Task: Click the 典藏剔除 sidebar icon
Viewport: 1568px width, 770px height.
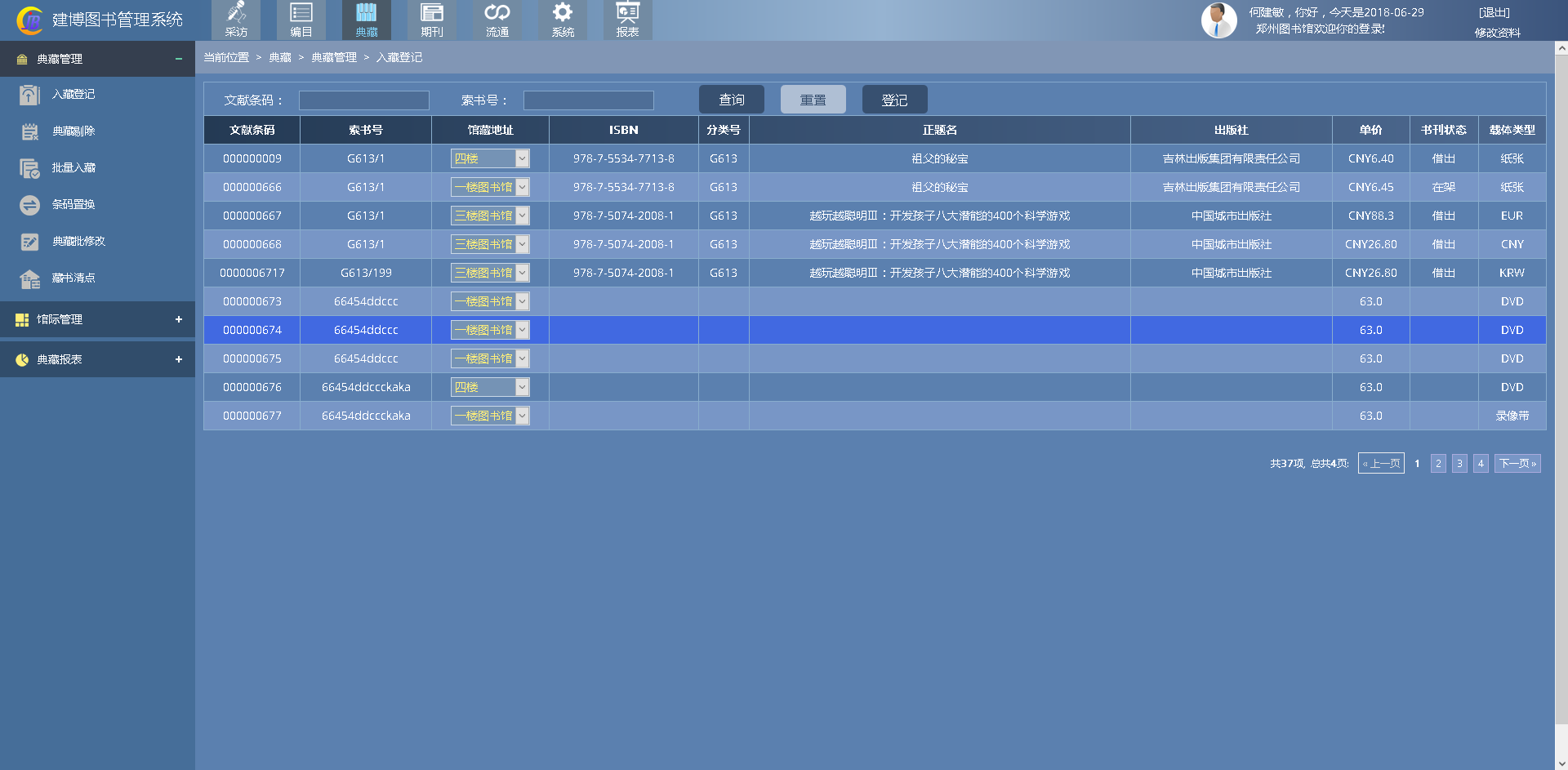Action: click(30, 131)
